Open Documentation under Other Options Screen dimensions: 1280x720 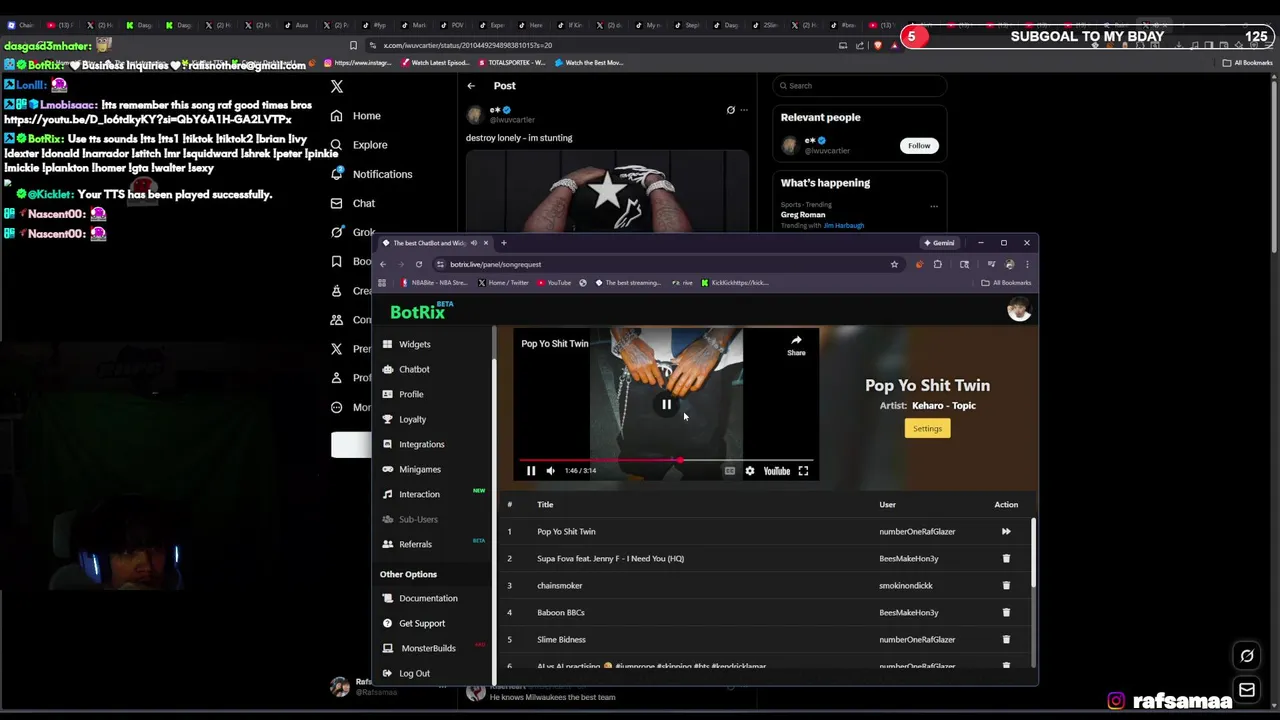428,598
